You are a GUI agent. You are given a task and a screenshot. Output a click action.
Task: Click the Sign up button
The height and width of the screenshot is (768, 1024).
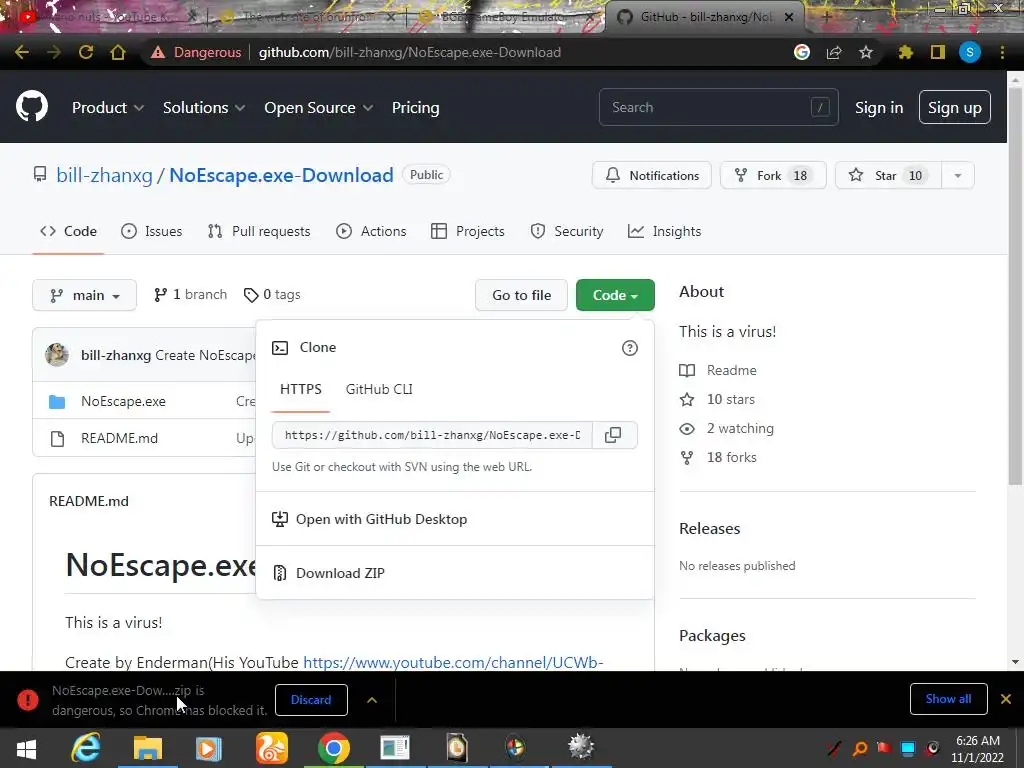point(955,108)
